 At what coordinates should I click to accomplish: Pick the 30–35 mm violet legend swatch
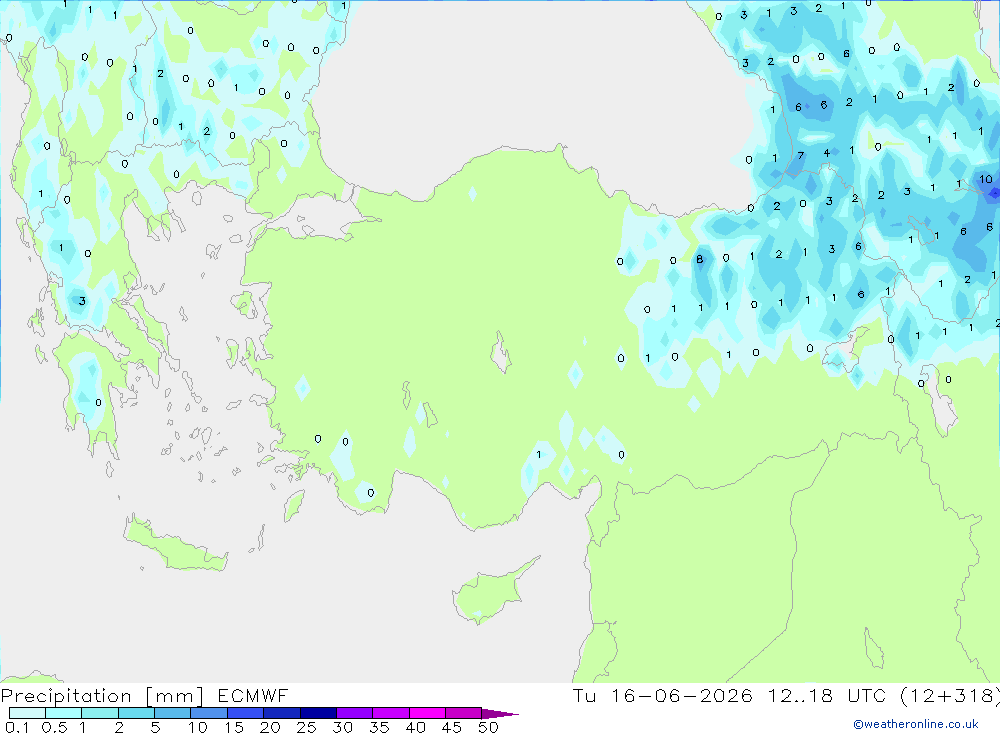pyautogui.click(x=354, y=713)
